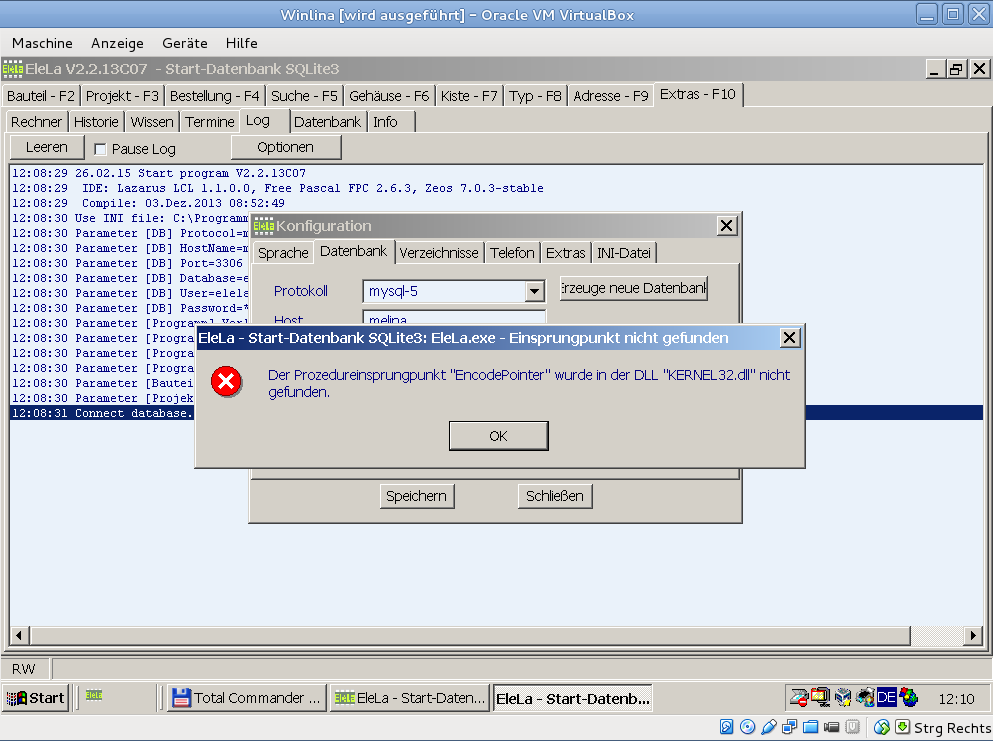Click the Windows Start flag icon
993x741 pixels.
pos(16,698)
